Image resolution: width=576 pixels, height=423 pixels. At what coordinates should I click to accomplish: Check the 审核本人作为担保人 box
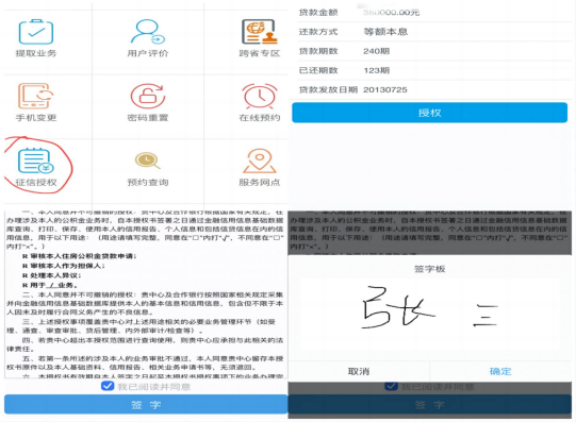click(25, 266)
